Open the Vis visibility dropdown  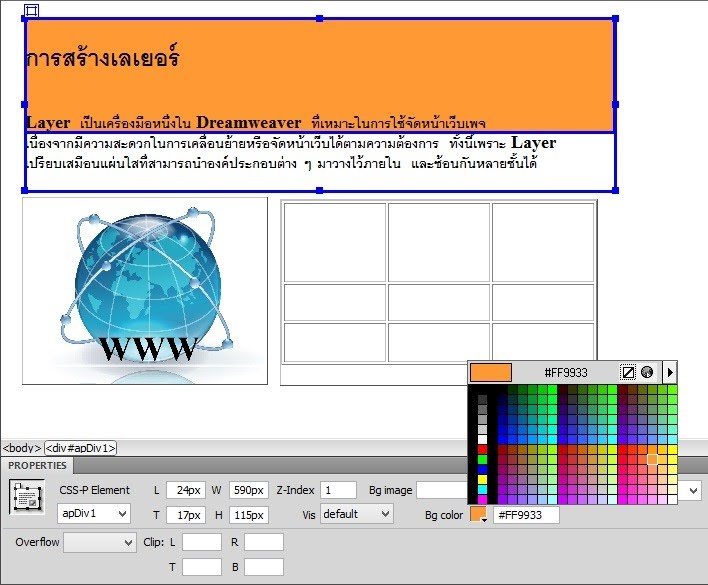pyautogui.click(x=356, y=514)
